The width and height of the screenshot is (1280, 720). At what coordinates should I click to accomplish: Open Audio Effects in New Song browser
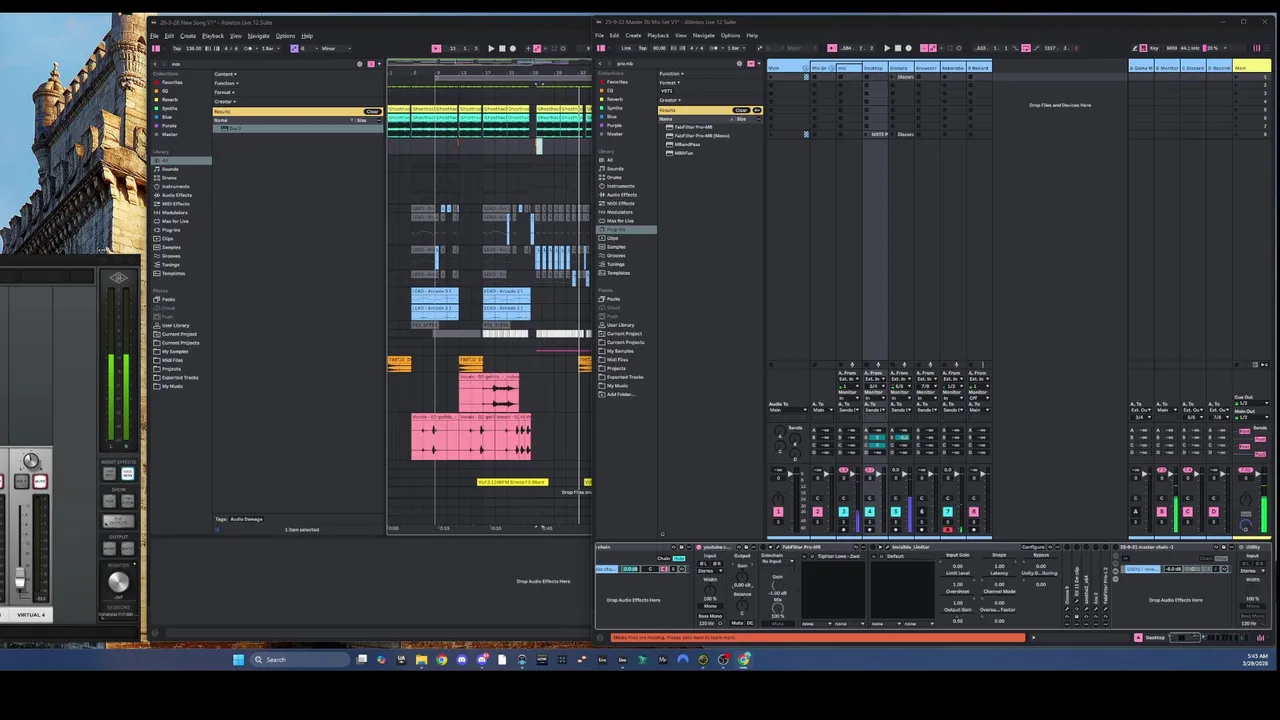176,195
